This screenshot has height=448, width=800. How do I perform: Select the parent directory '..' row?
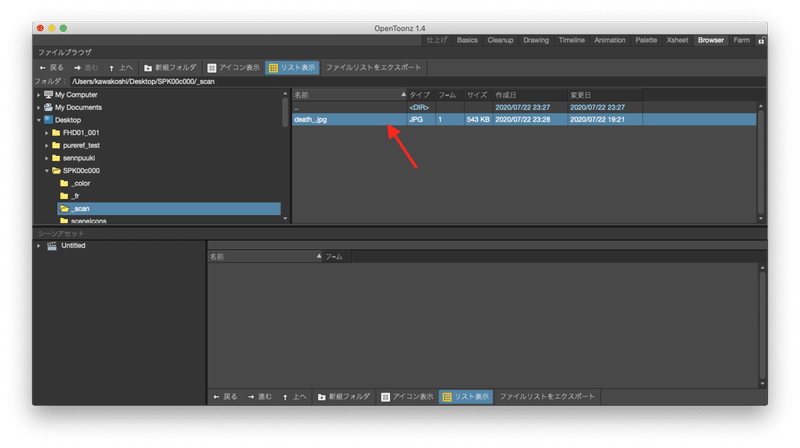pyautogui.click(x=524, y=107)
